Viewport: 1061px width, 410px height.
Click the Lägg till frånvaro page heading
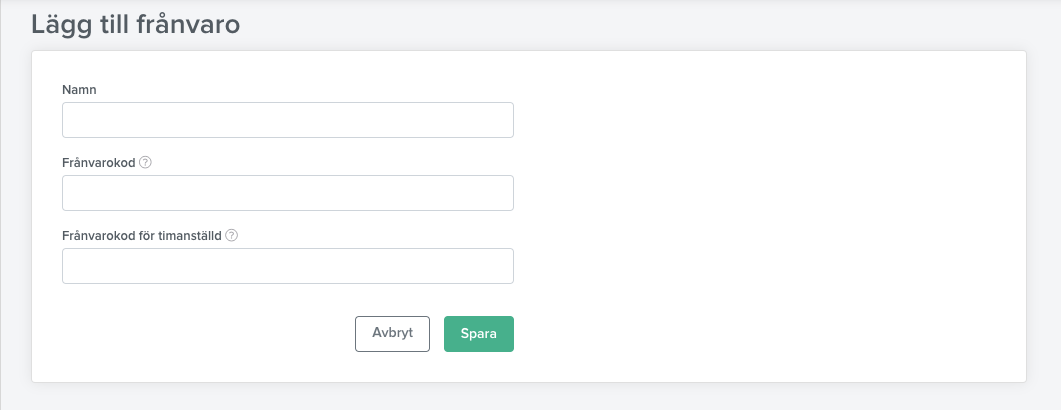[136, 24]
